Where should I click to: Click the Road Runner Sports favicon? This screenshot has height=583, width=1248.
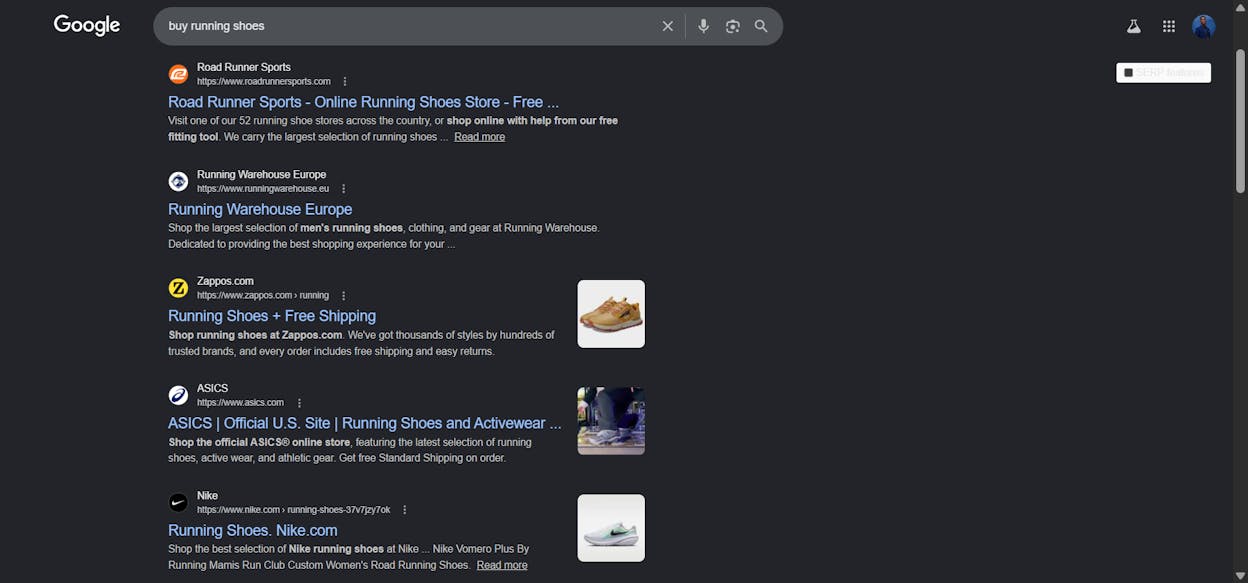[178, 74]
